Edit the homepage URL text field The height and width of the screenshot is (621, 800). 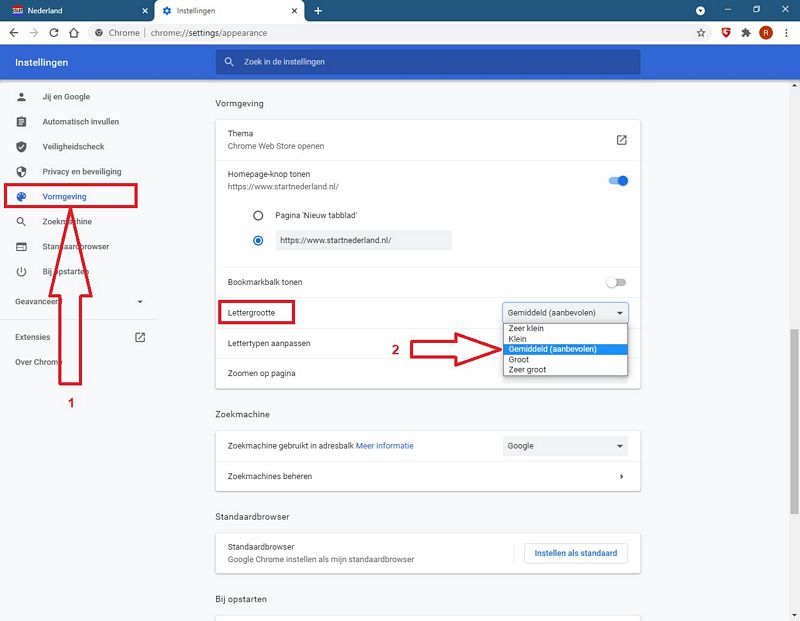[363, 240]
